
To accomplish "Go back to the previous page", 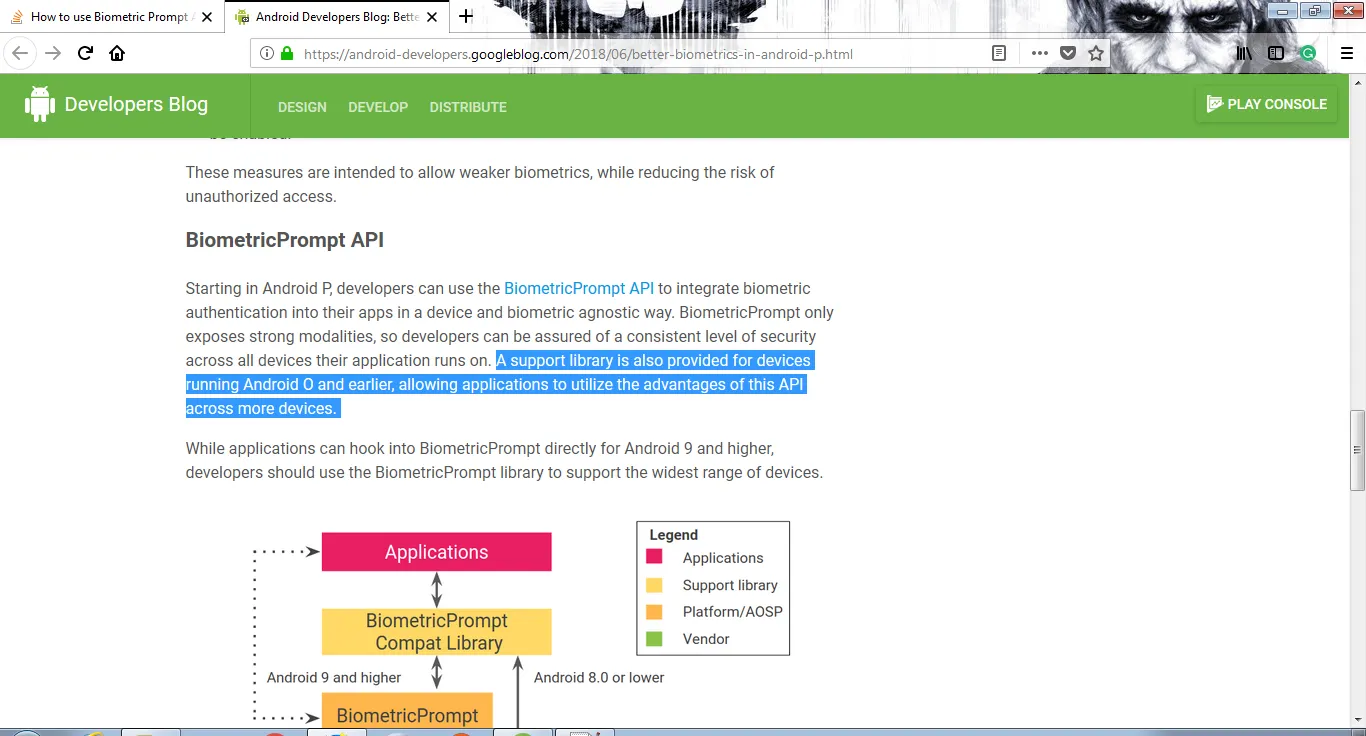I will 20,54.
